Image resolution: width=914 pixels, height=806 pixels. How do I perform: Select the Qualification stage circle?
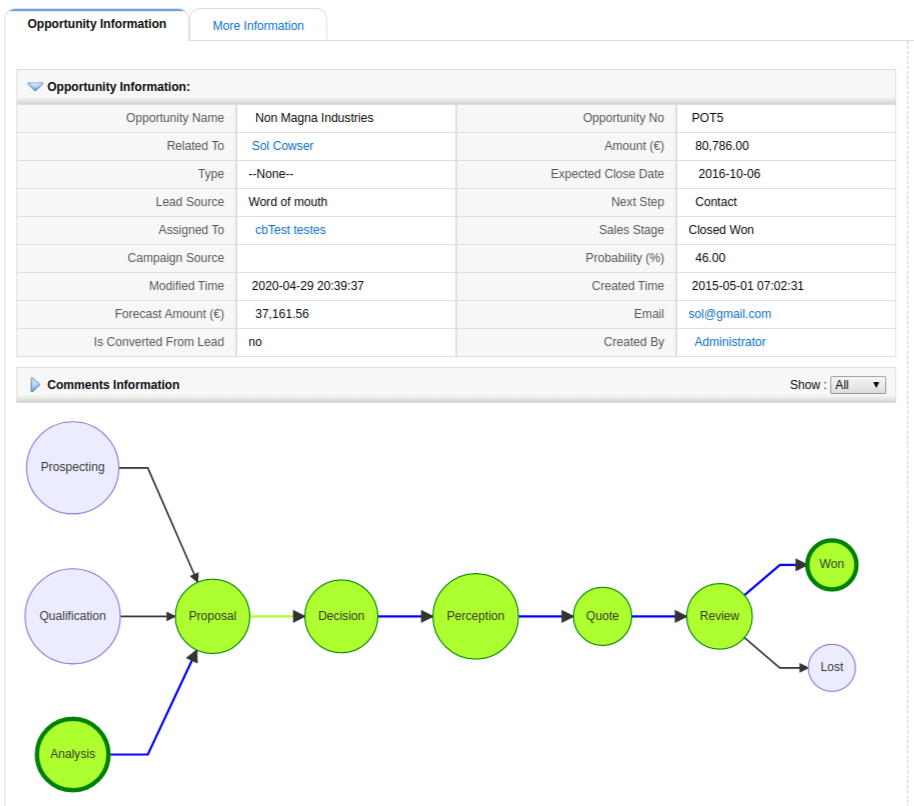click(x=72, y=616)
